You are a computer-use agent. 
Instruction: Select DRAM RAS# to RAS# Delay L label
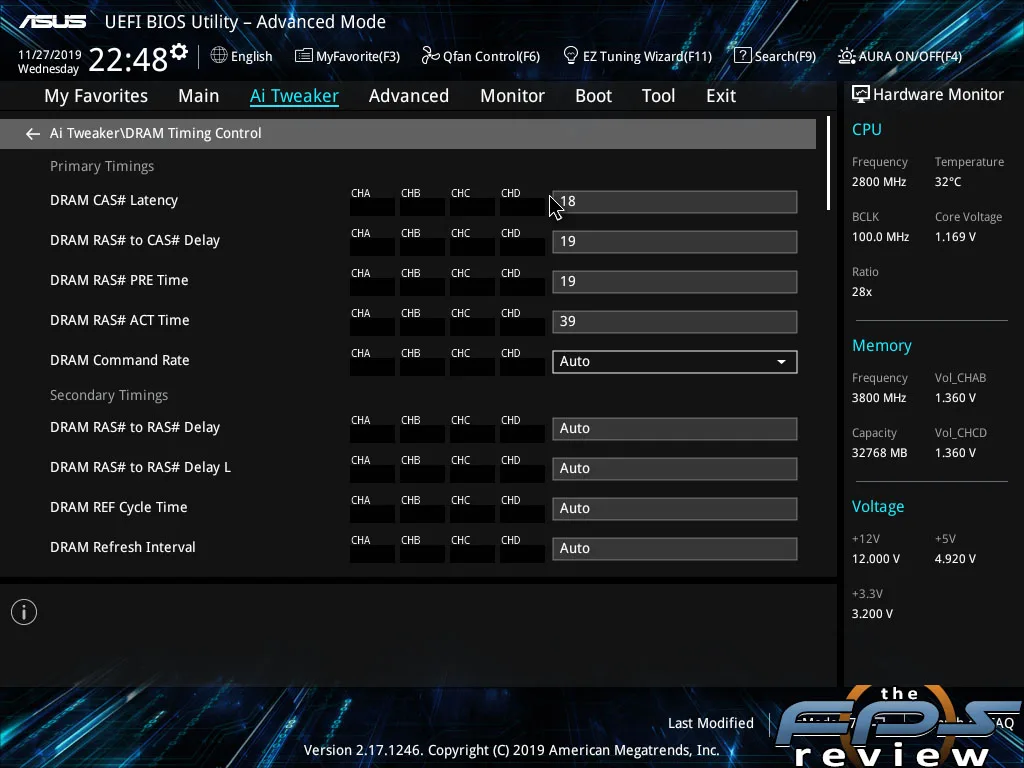point(140,467)
